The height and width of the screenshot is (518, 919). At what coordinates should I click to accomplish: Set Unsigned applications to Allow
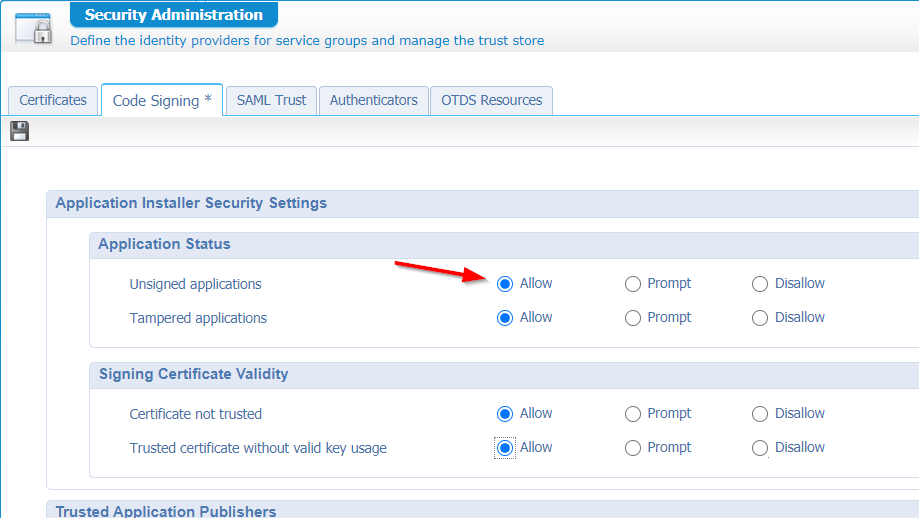tap(505, 284)
